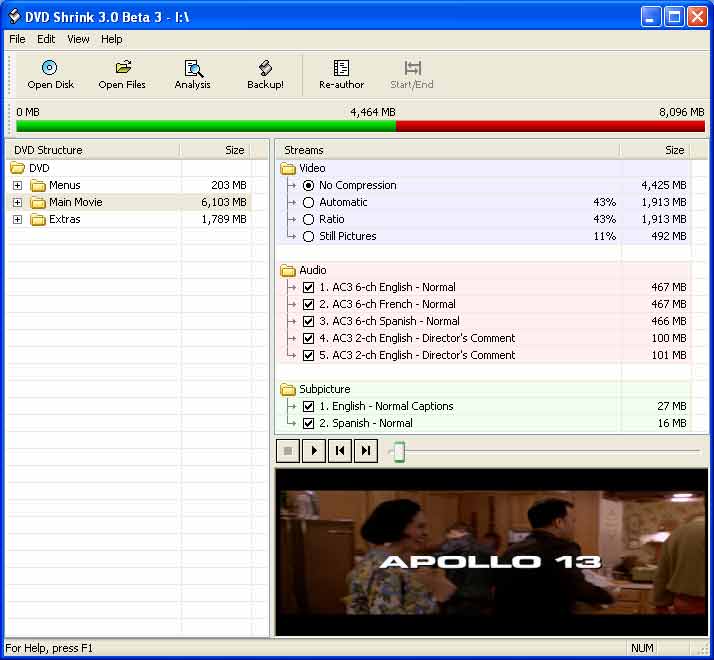Click the Main Movie folder icon
The height and width of the screenshot is (660, 714).
[x=38, y=202]
